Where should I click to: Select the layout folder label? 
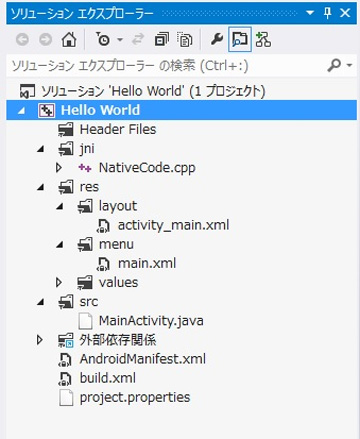[118, 206]
